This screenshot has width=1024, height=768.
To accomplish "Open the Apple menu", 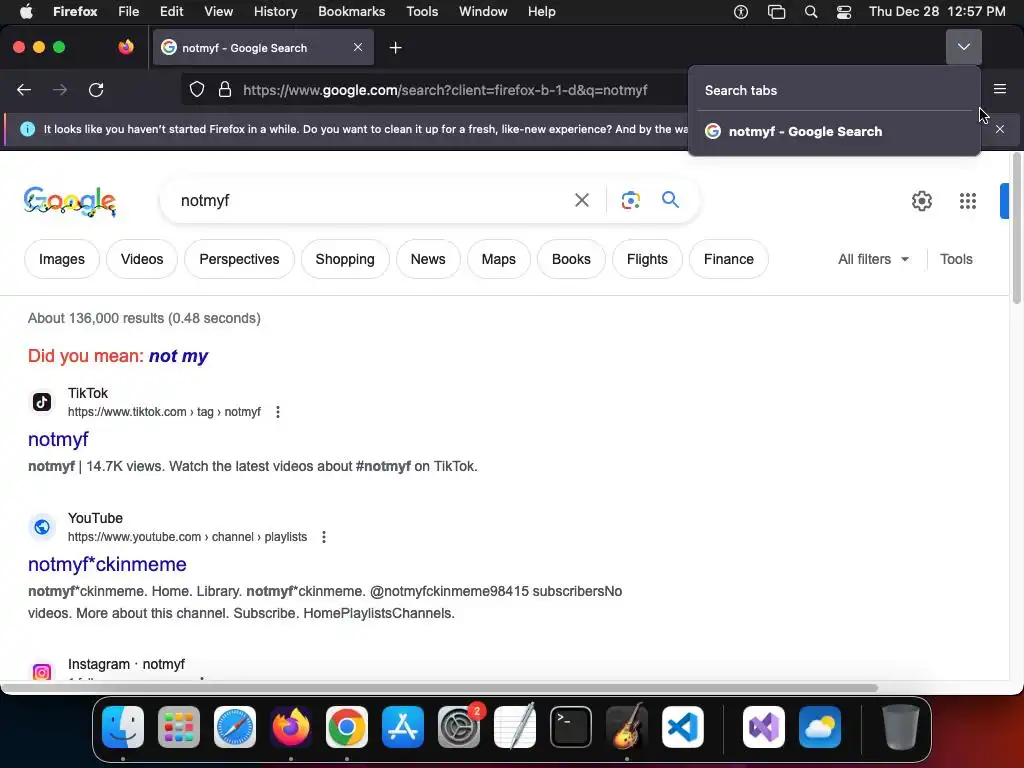I will click(26, 11).
